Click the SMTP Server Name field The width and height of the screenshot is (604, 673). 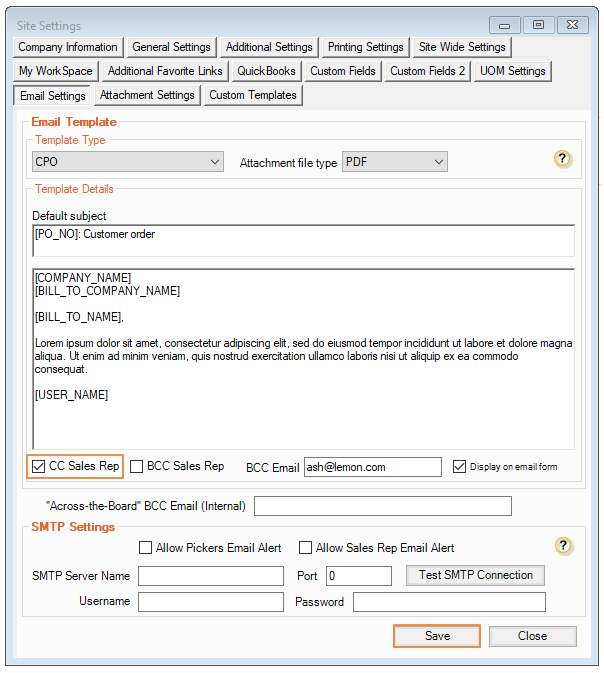pyautogui.click(x=210, y=576)
